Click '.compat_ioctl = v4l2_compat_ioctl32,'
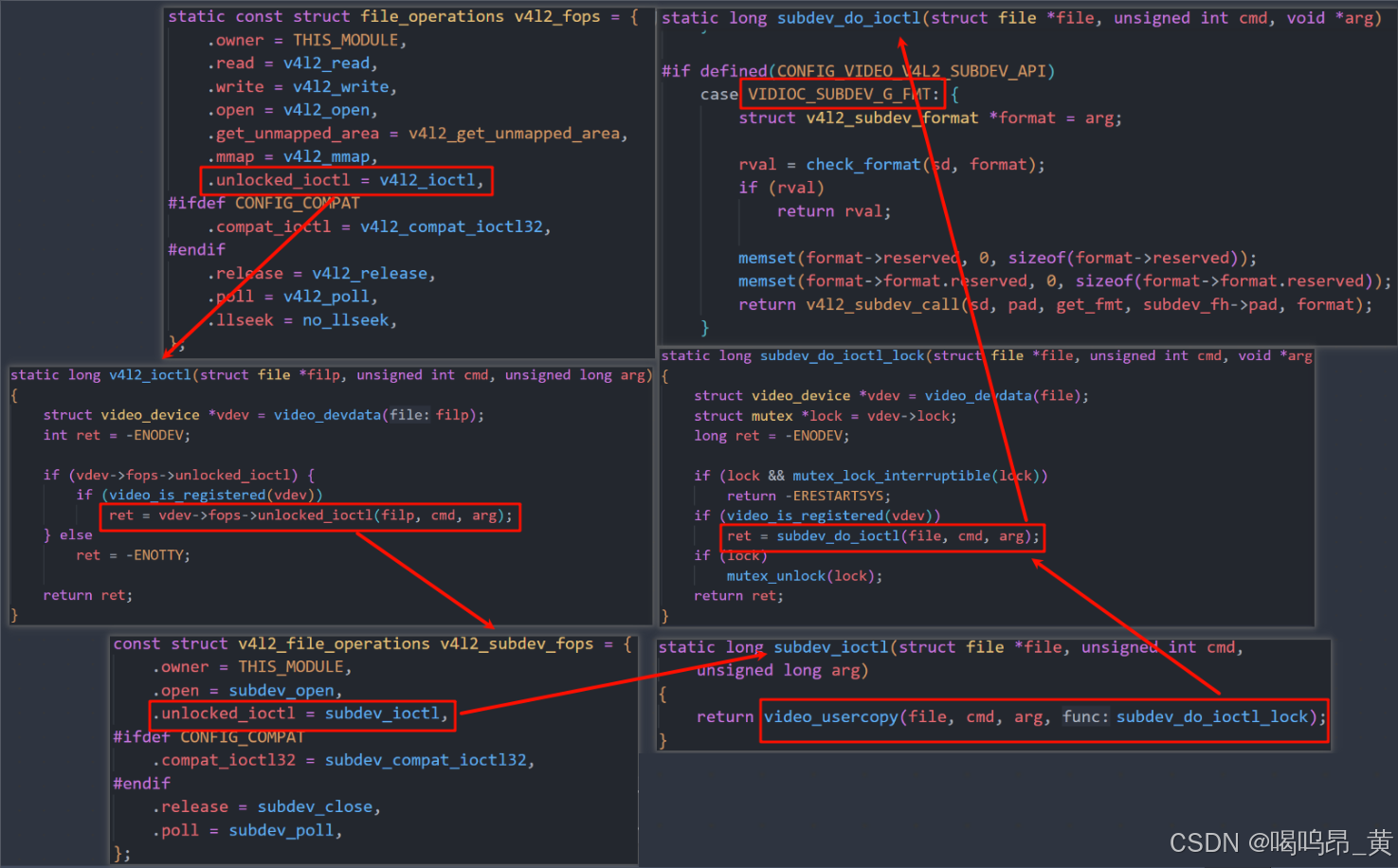1398x868 pixels. coord(379,226)
